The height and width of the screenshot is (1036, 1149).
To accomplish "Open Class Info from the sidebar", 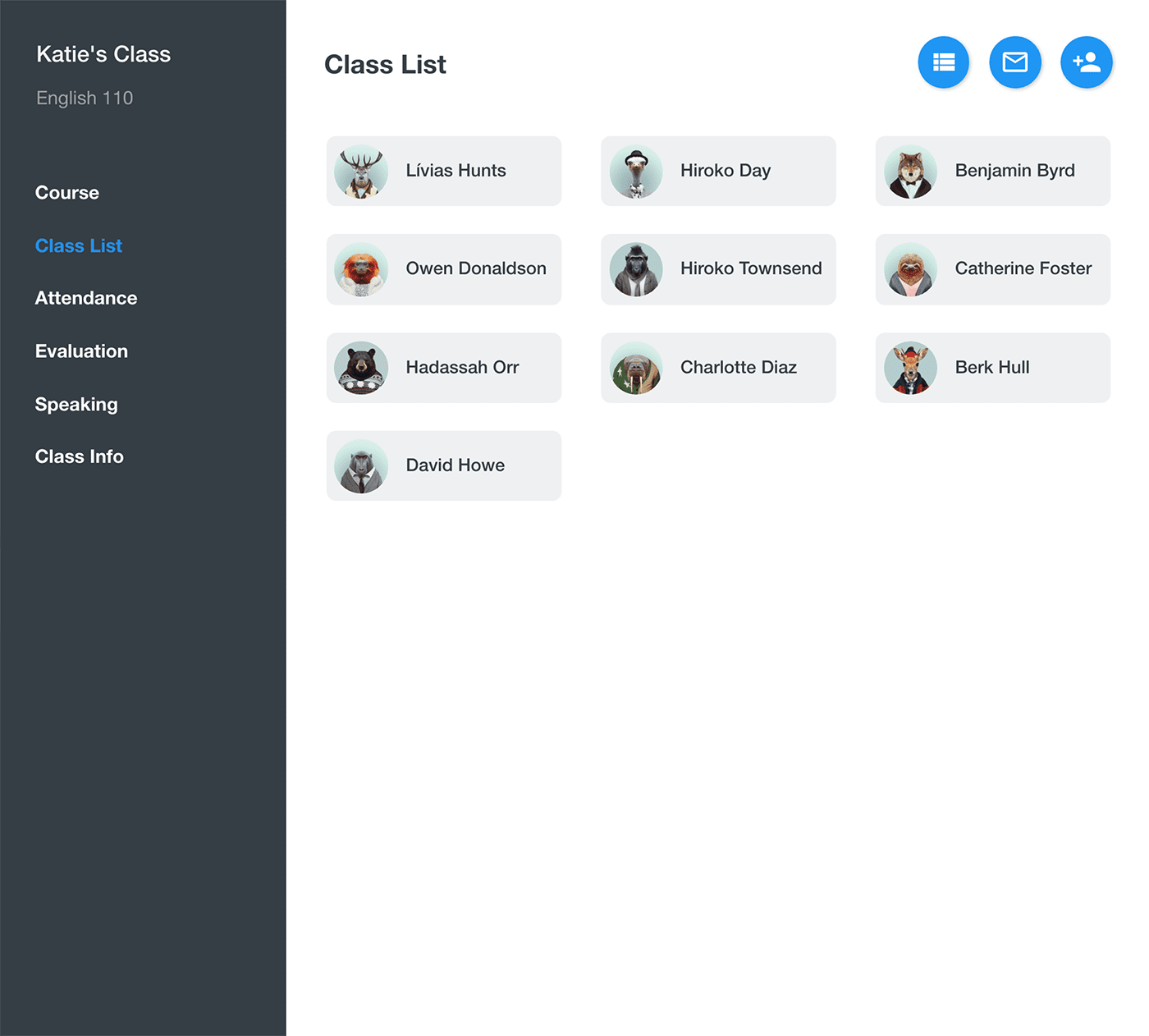I will tap(80, 456).
